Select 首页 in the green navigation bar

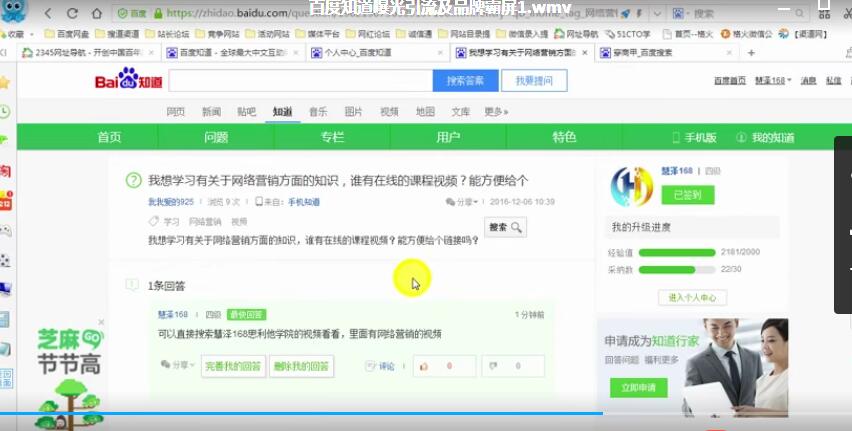coord(109,137)
